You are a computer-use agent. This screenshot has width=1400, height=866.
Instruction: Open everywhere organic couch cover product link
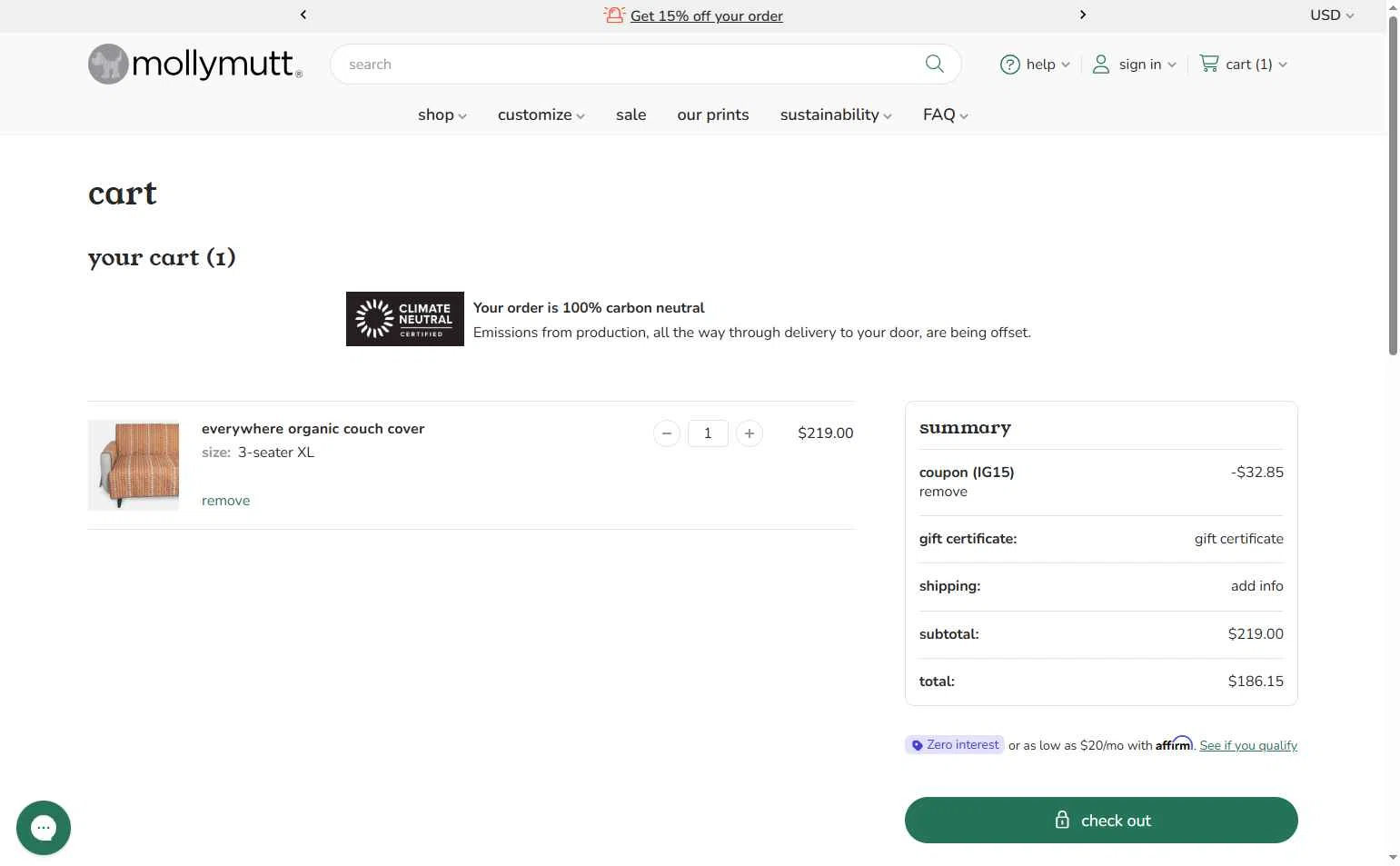pos(313,429)
